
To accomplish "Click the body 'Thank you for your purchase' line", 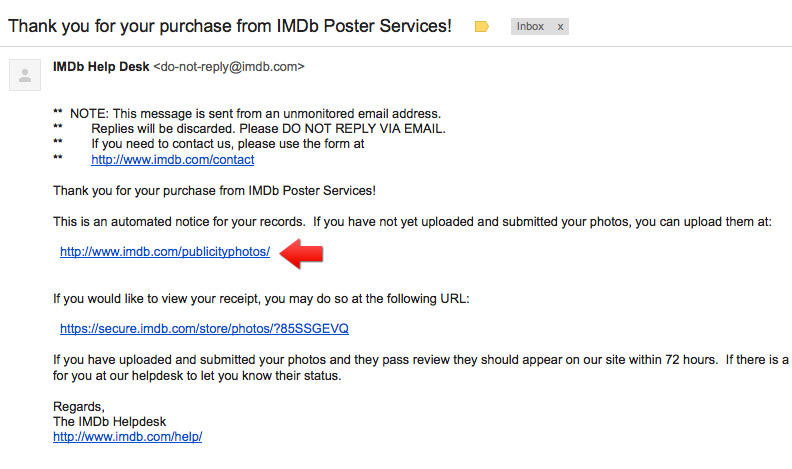I will 214,191.
